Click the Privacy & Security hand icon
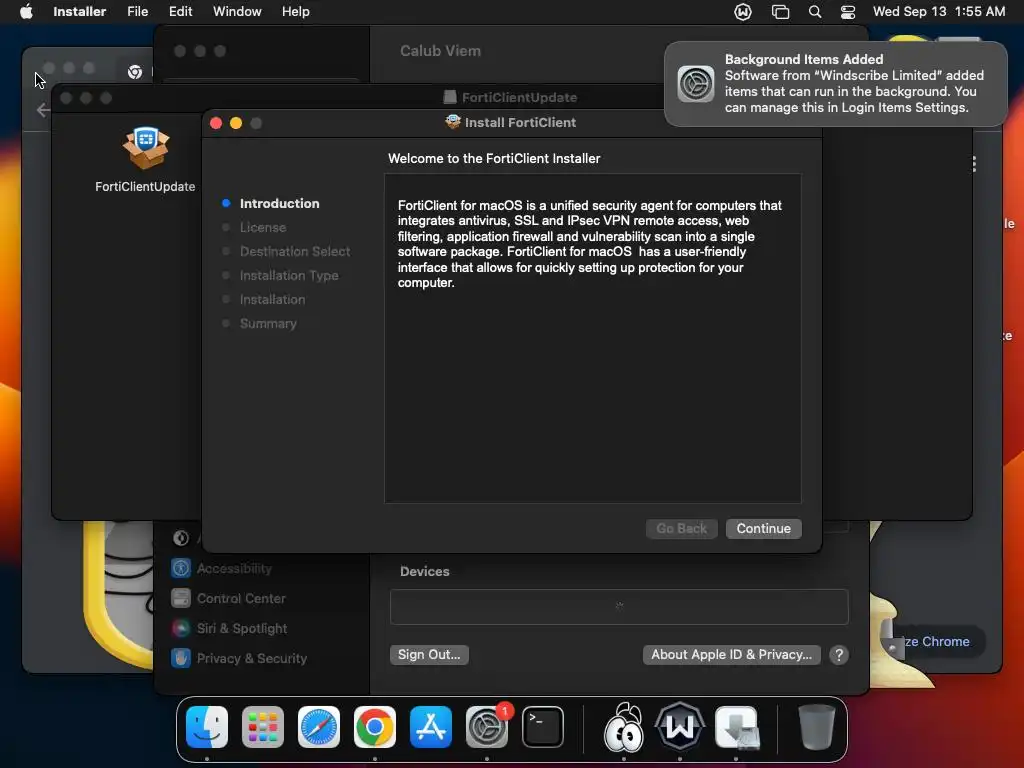Viewport: 1024px width, 768px height. tap(181, 658)
